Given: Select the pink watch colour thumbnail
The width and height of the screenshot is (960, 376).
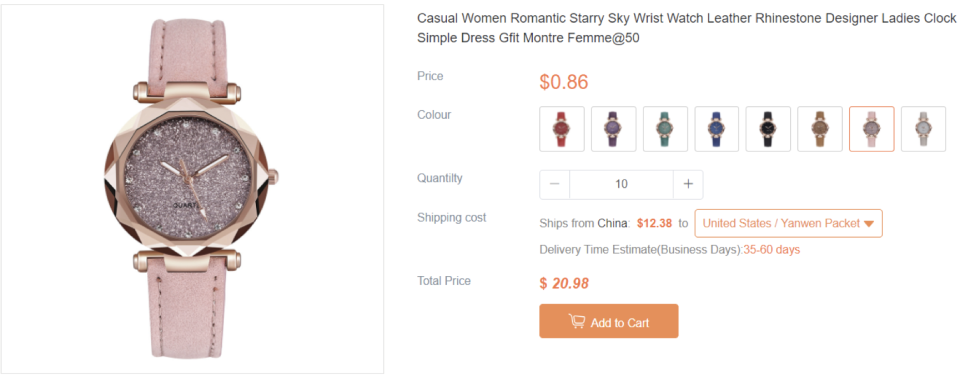Looking at the screenshot, I should pos(872,129).
